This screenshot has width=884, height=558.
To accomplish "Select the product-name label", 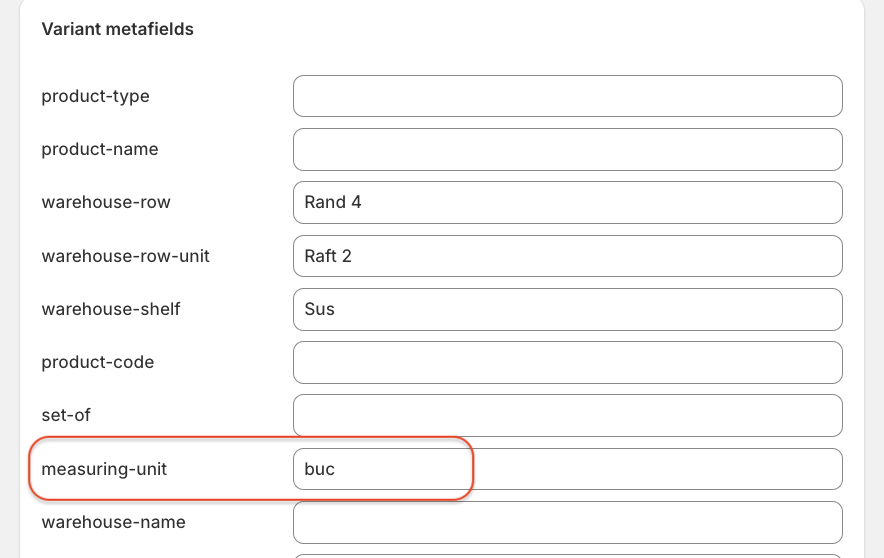I will pos(99,149).
